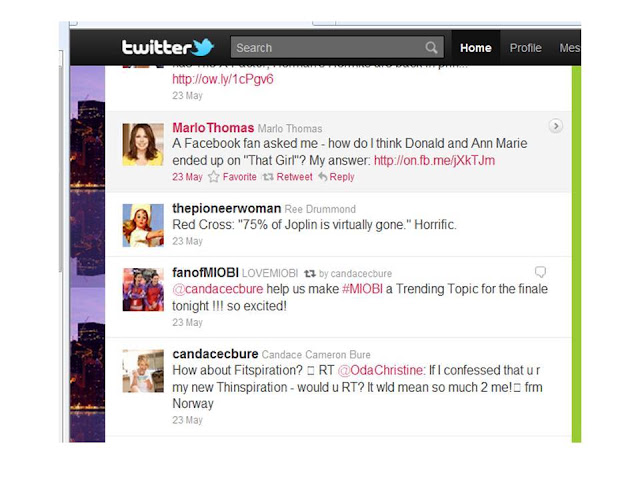Viewport: 640px width, 480px height.
Task: Click conversation bubble icon on fanofMIOBI tweet
Action: click(x=540, y=272)
